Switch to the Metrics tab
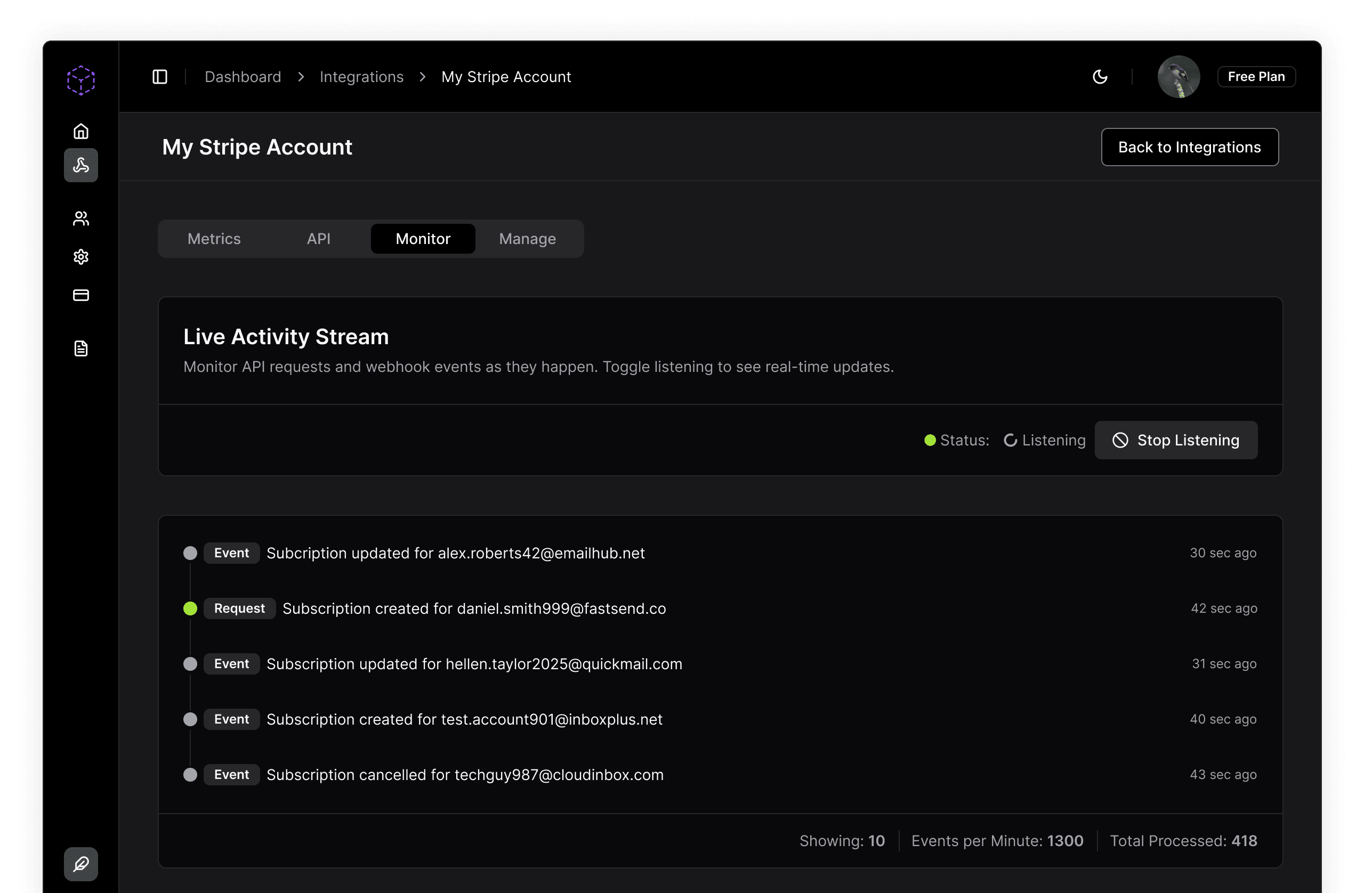This screenshot has height=893, width=1372. pyautogui.click(x=214, y=239)
